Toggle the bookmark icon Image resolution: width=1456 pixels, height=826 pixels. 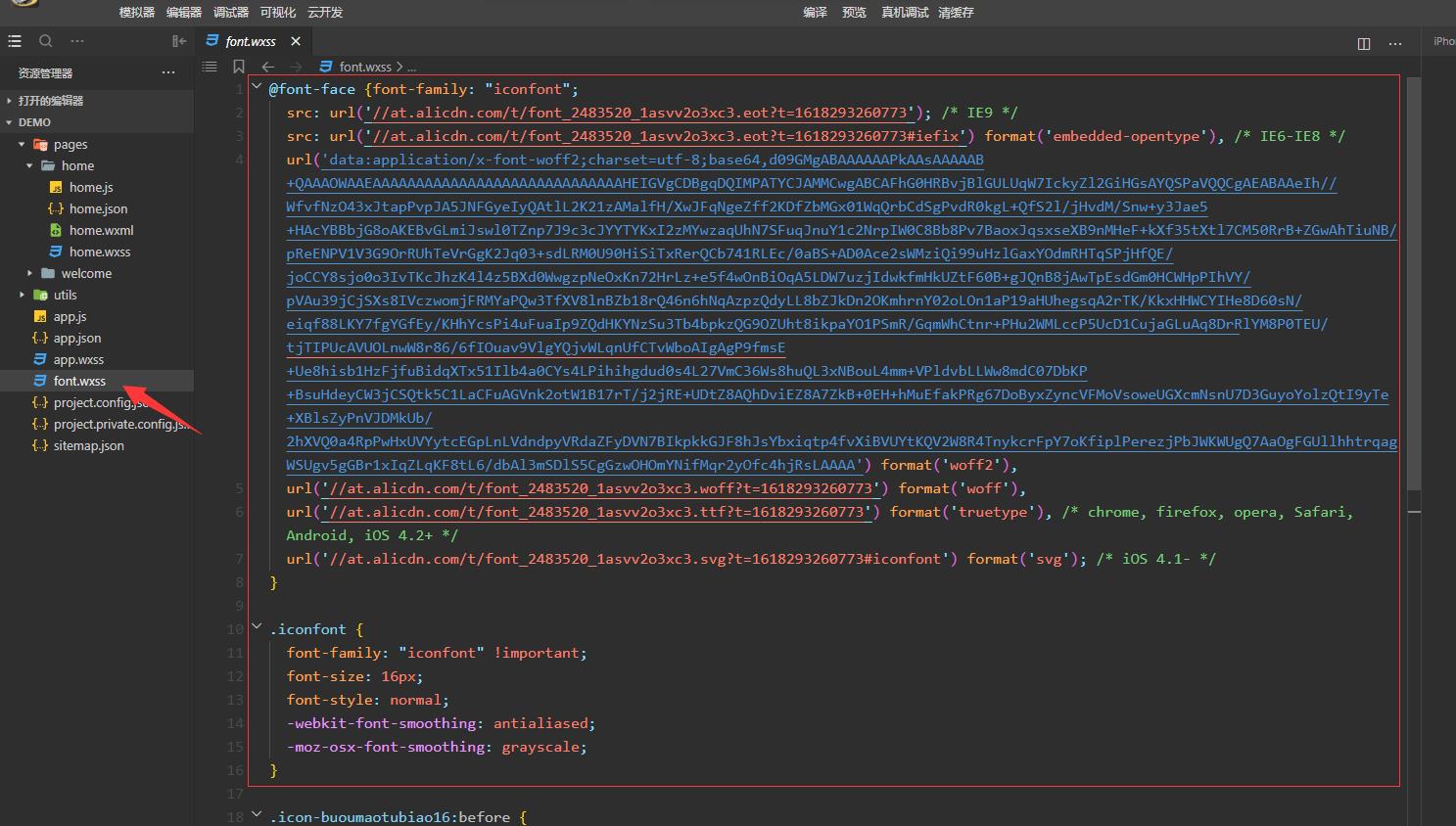coord(239,67)
